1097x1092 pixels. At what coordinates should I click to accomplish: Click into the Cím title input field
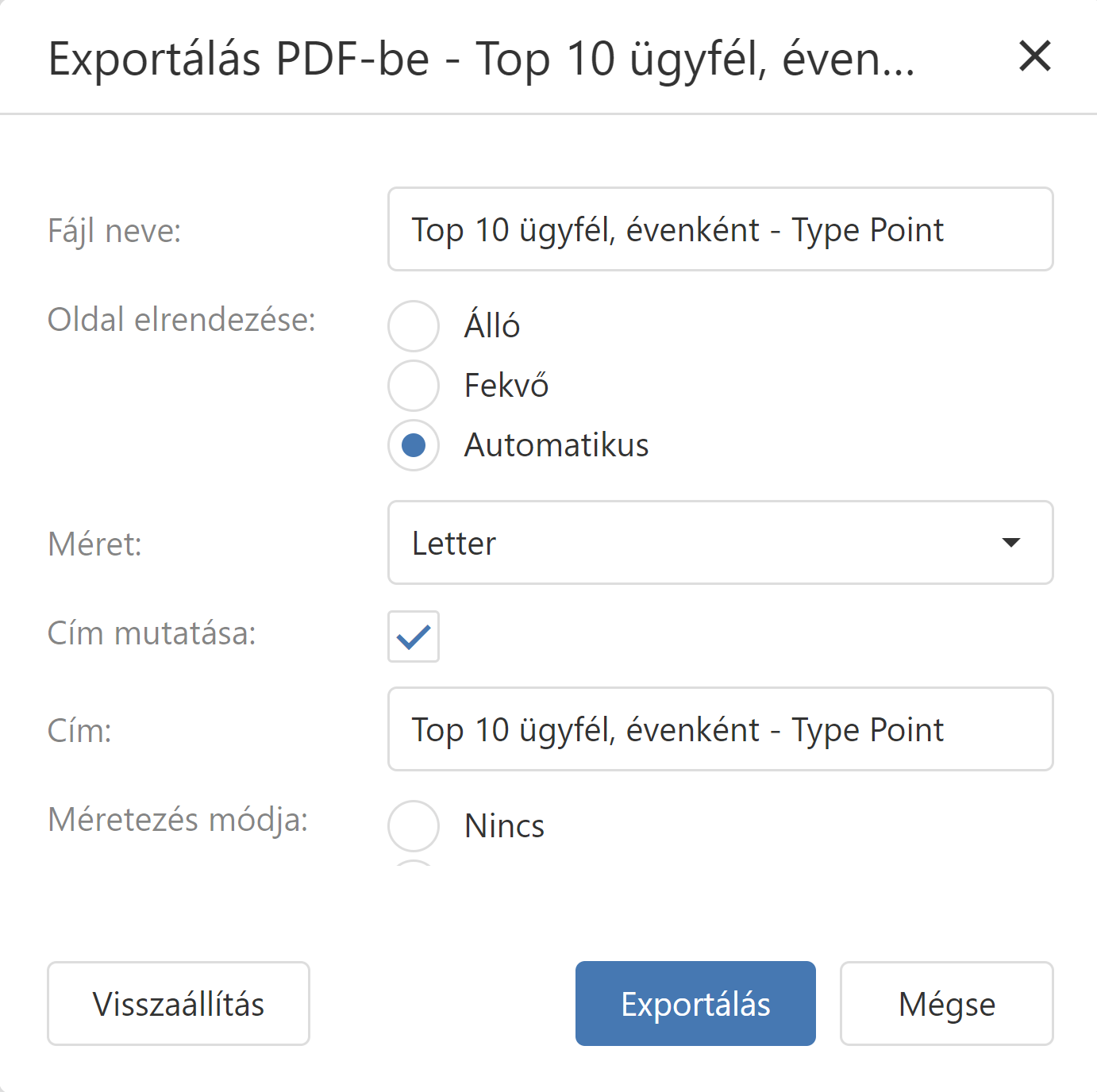tap(720, 729)
